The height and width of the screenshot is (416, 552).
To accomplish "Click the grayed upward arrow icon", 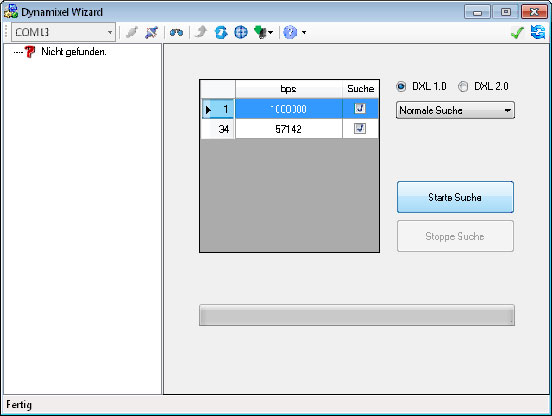I will pos(201,32).
